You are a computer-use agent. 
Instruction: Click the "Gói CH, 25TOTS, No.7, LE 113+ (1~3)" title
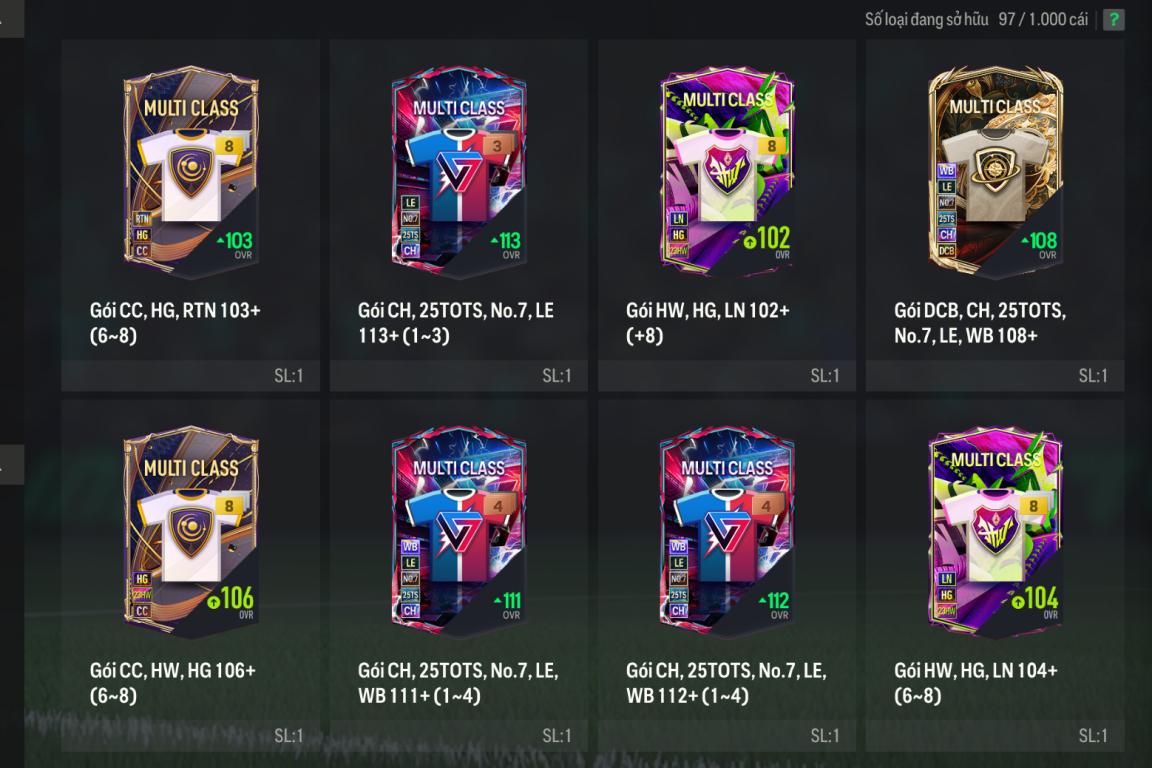[x=456, y=323]
